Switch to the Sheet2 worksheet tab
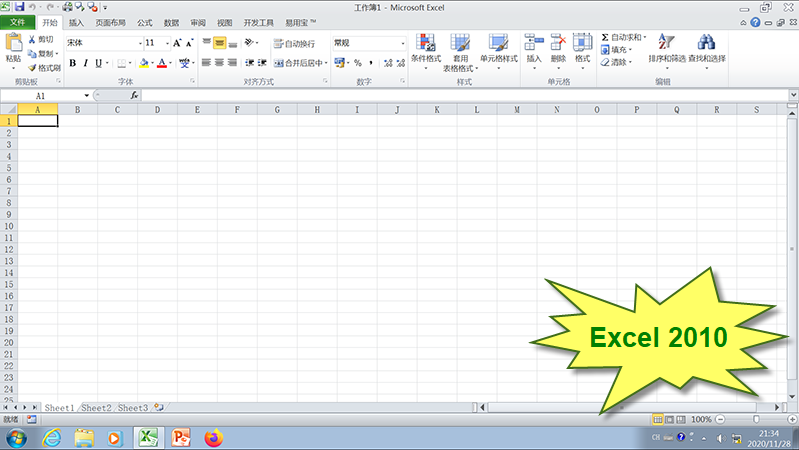Image resolution: width=799 pixels, height=450 pixels. click(x=96, y=408)
